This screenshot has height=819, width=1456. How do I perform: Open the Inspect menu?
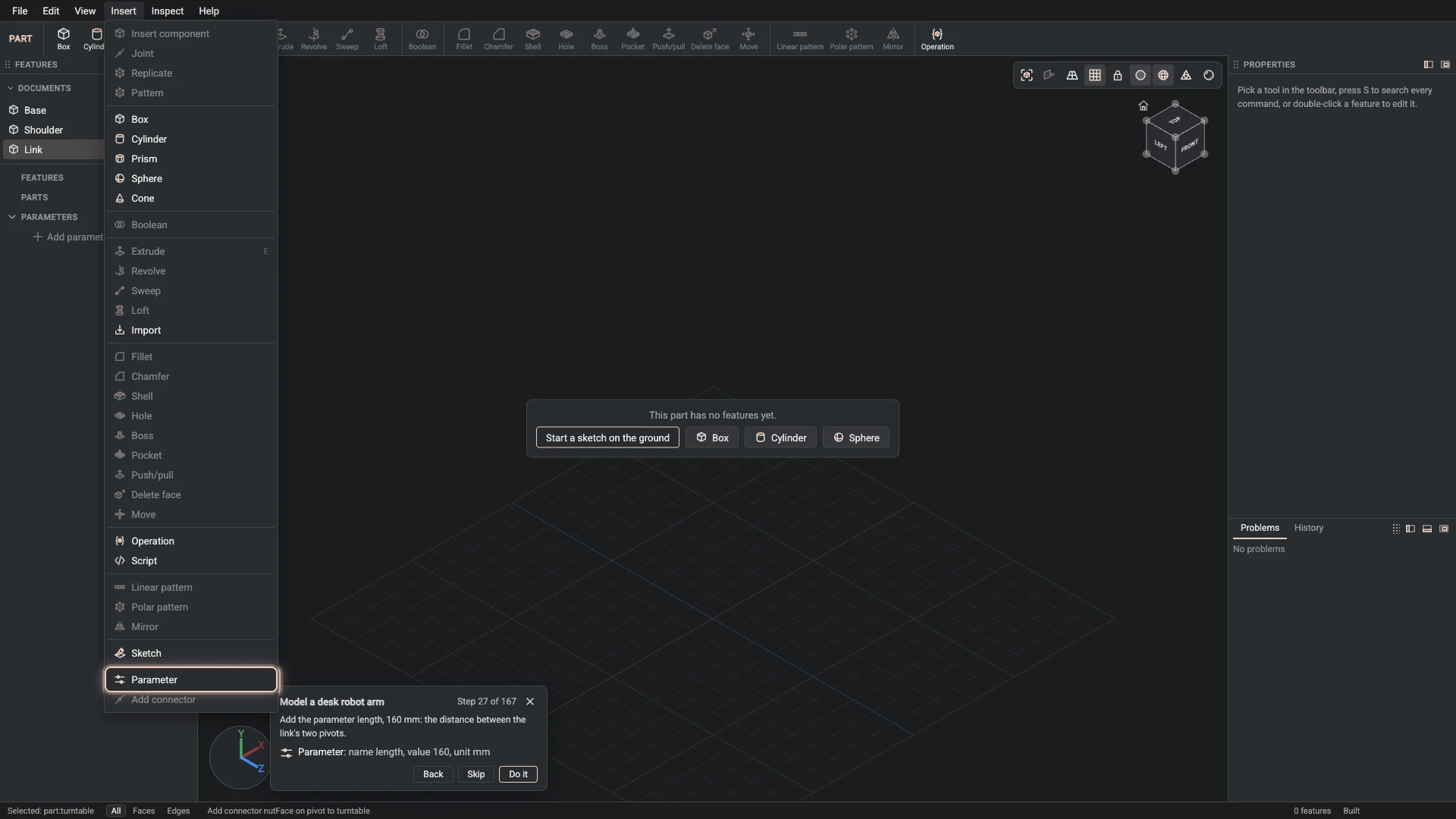coord(168,11)
